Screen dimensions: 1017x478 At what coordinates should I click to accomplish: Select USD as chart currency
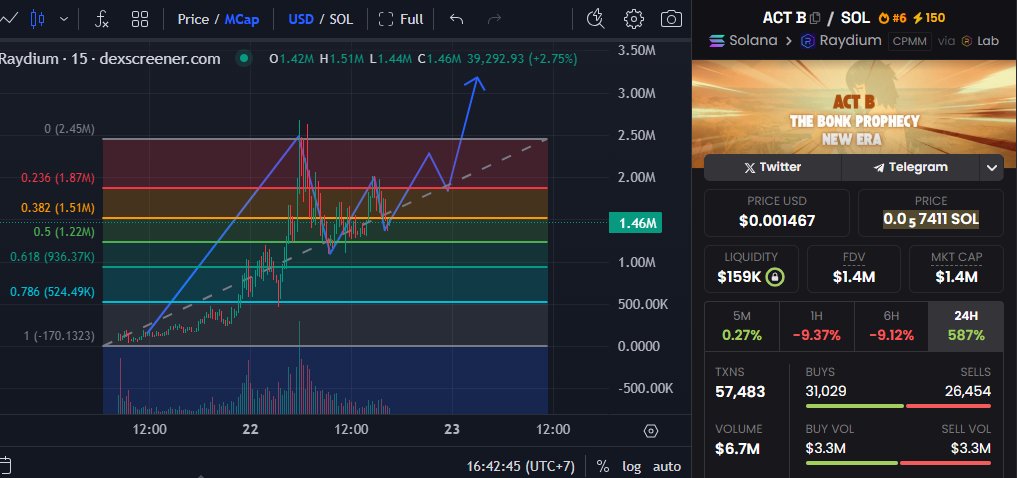[x=301, y=19]
